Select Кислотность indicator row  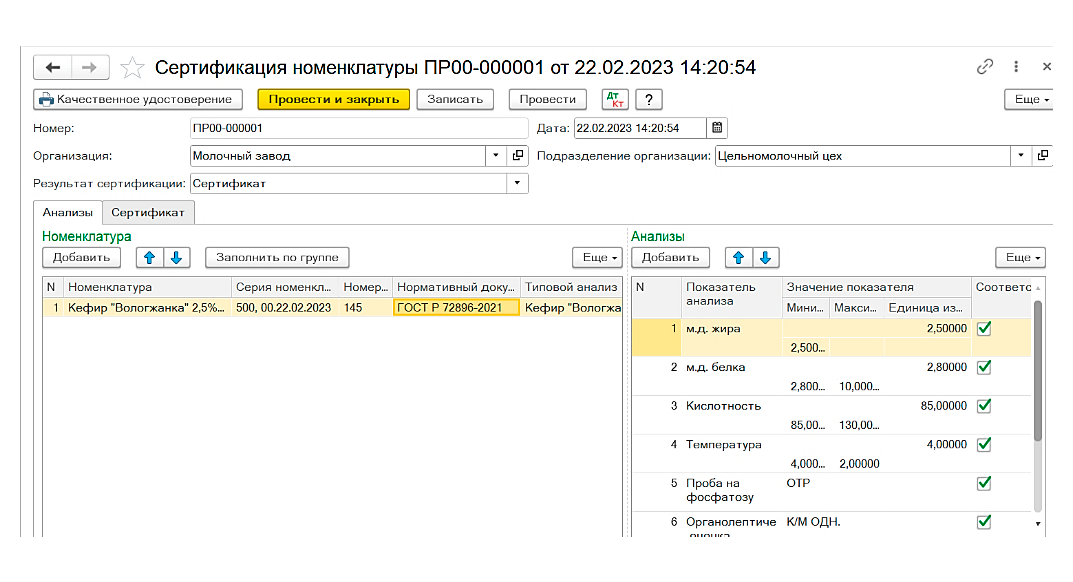[x=831, y=415]
